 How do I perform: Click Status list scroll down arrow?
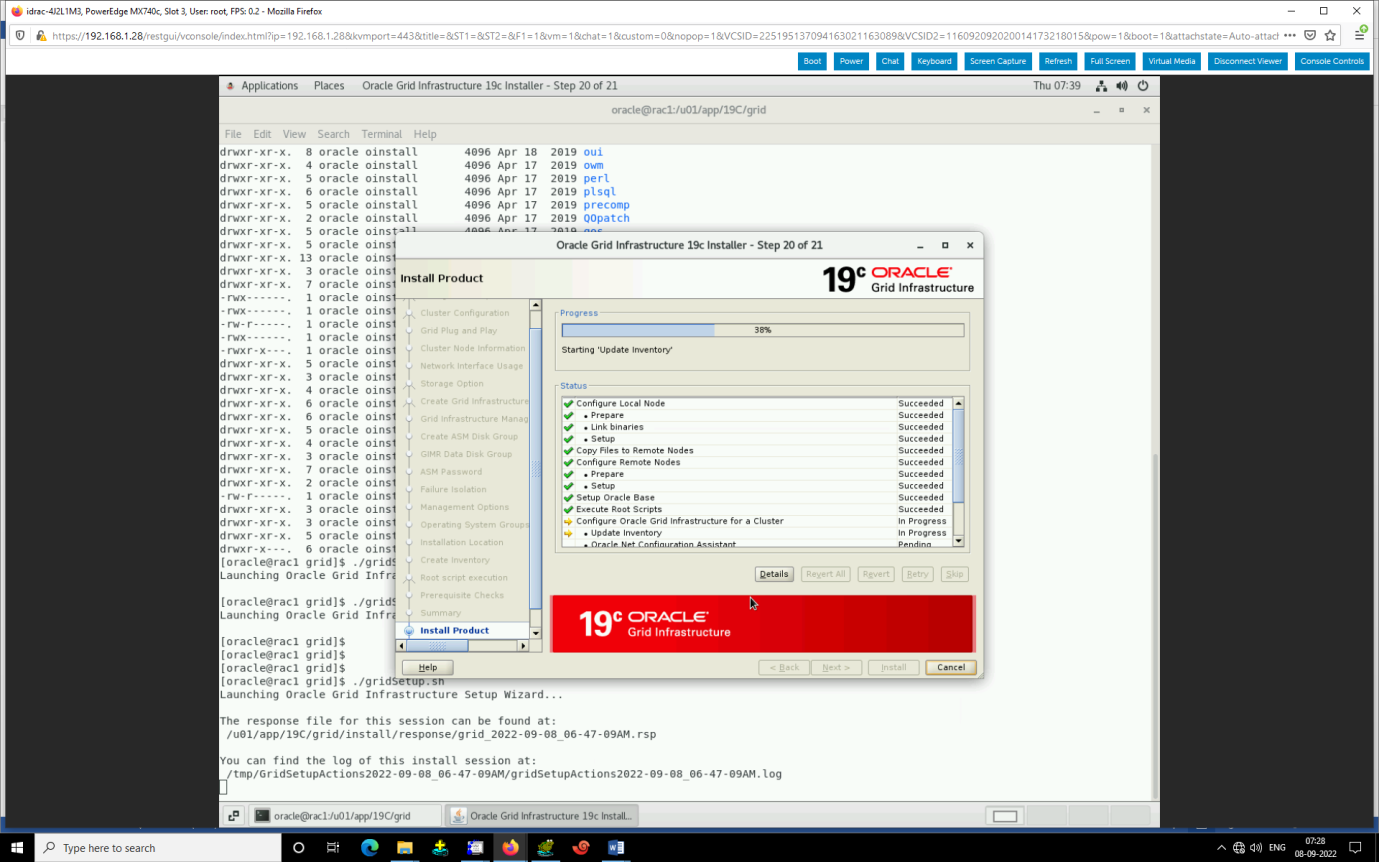[958, 541]
